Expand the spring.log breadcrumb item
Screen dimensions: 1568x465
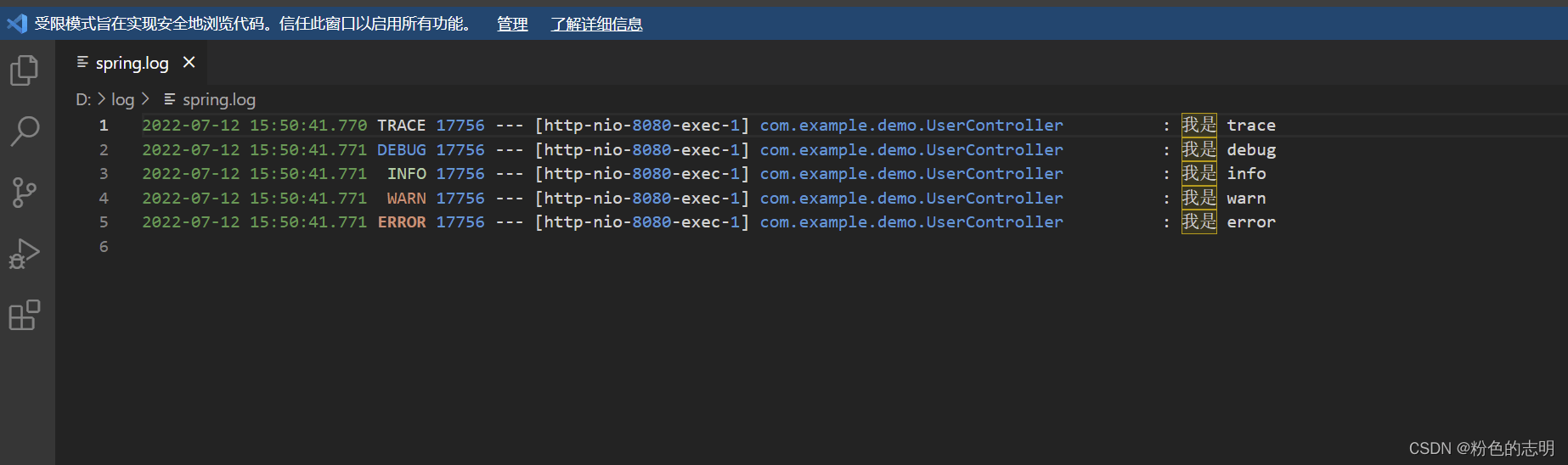coord(218,100)
